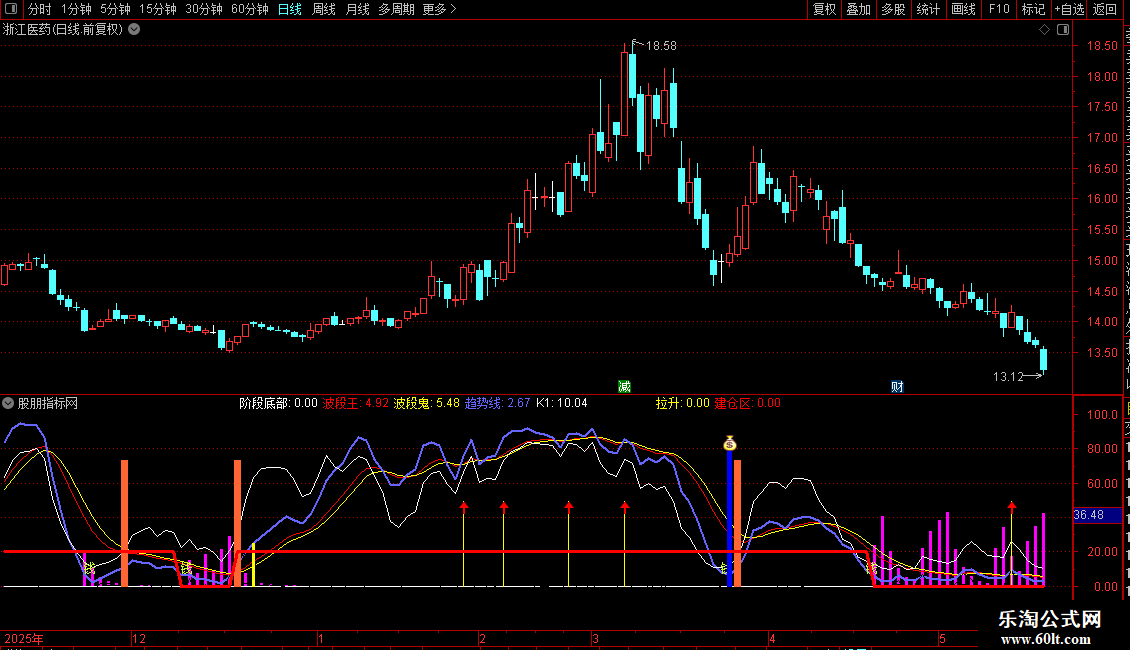Select the 1分钟 period tab

click(x=76, y=9)
